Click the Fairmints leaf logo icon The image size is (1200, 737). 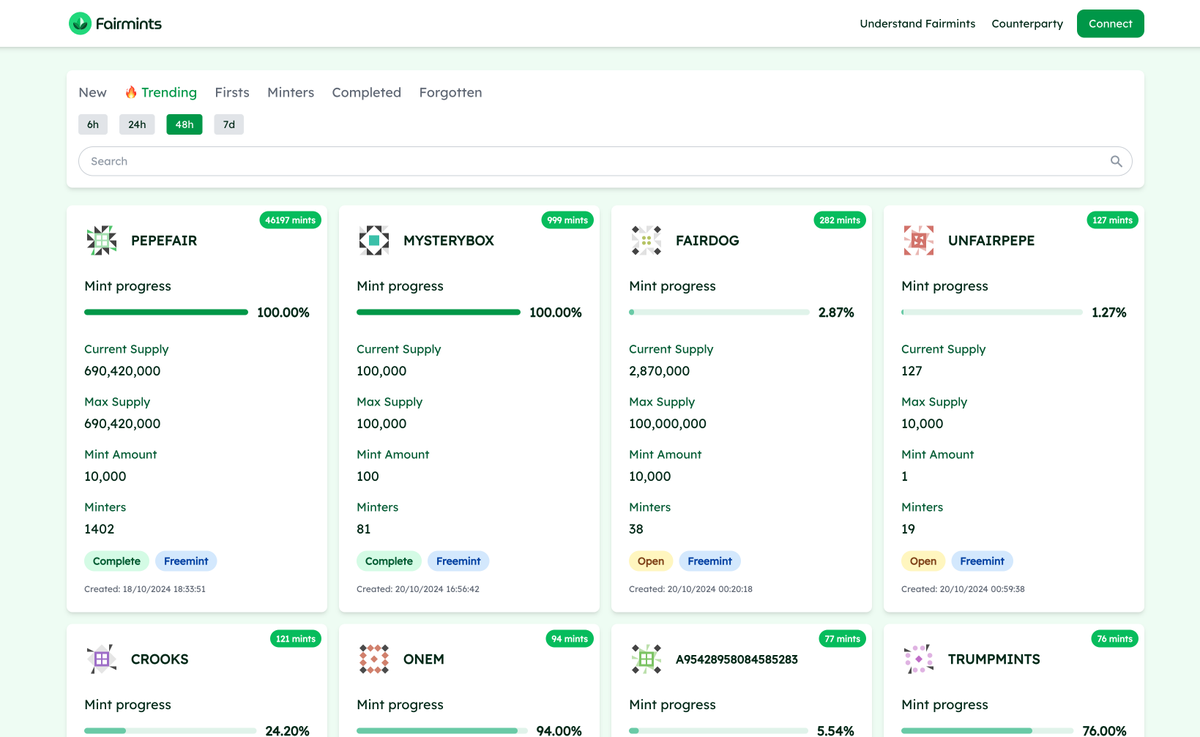click(x=80, y=23)
